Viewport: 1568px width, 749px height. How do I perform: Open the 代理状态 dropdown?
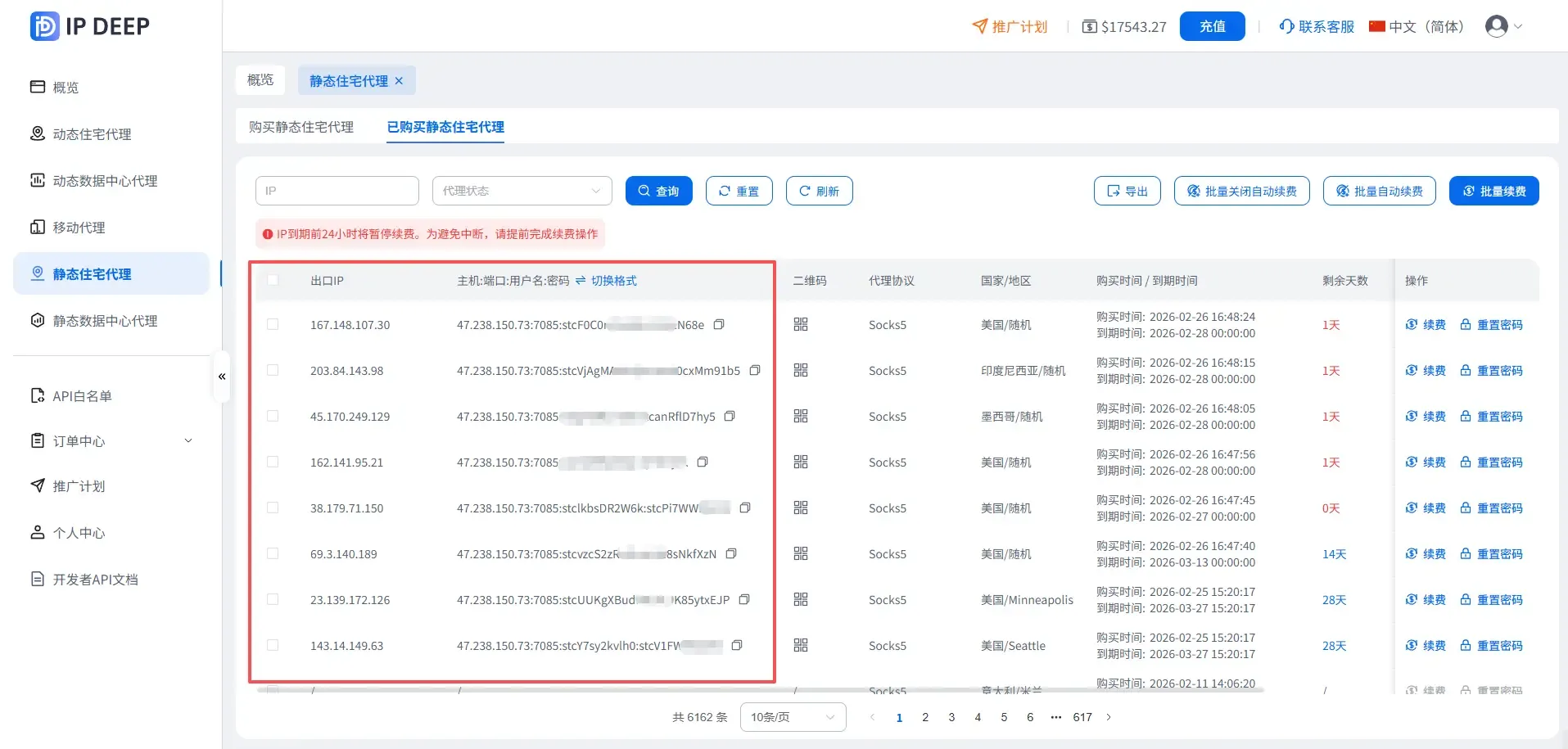(x=522, y=190)
